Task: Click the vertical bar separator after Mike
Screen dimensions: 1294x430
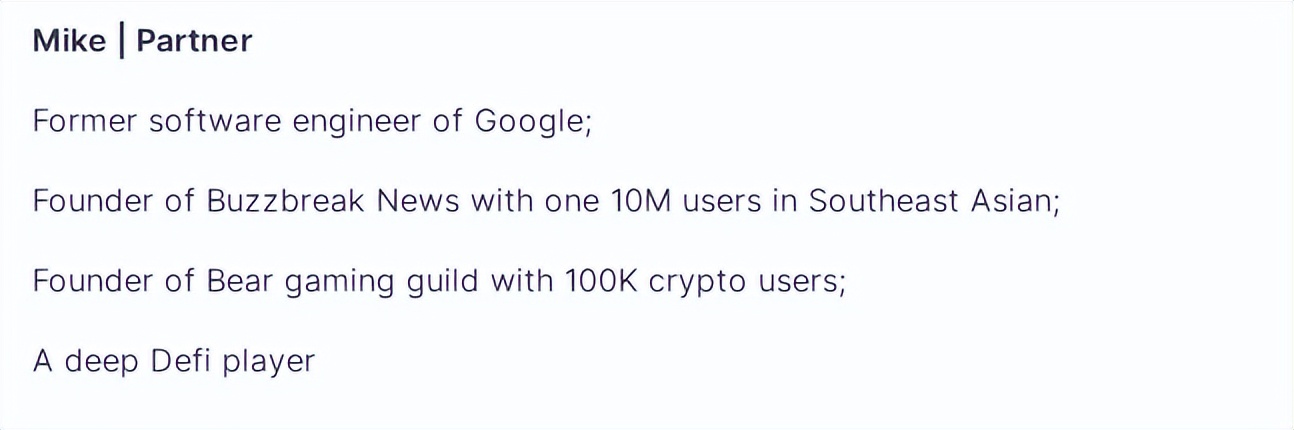Action: click(121, 43)
